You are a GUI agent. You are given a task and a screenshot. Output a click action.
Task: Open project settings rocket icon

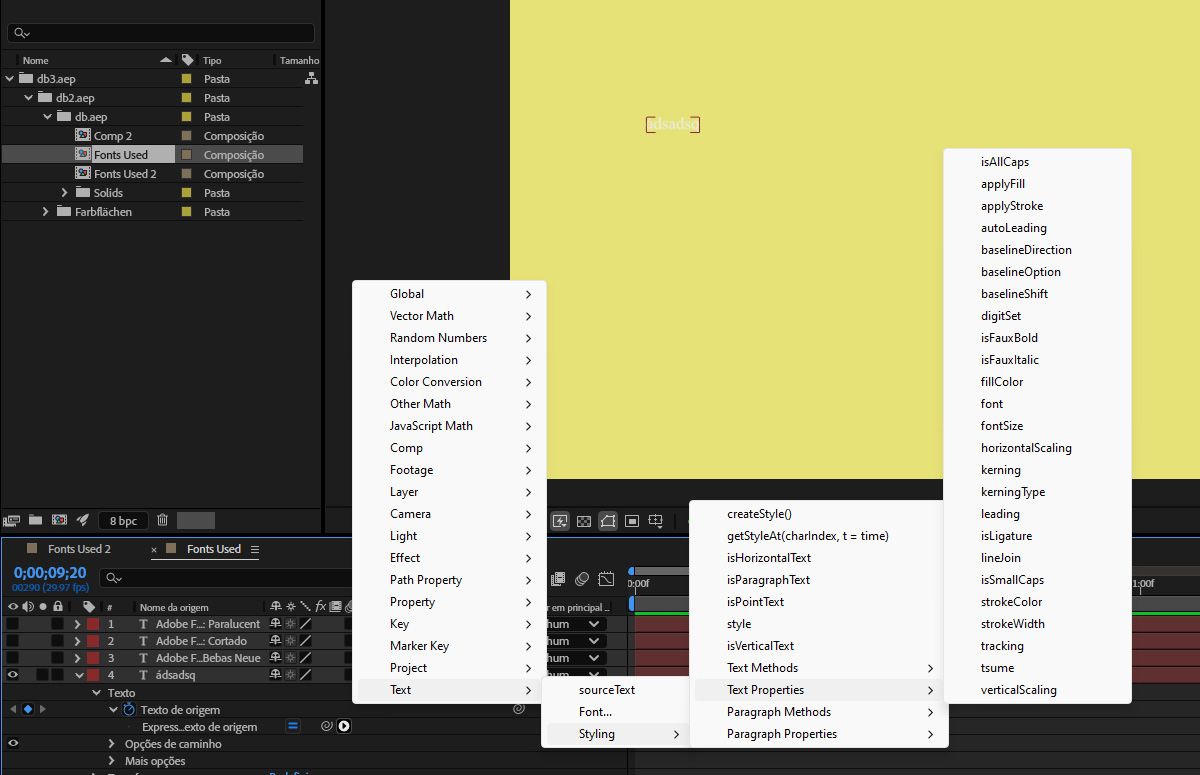coord(83,520)
